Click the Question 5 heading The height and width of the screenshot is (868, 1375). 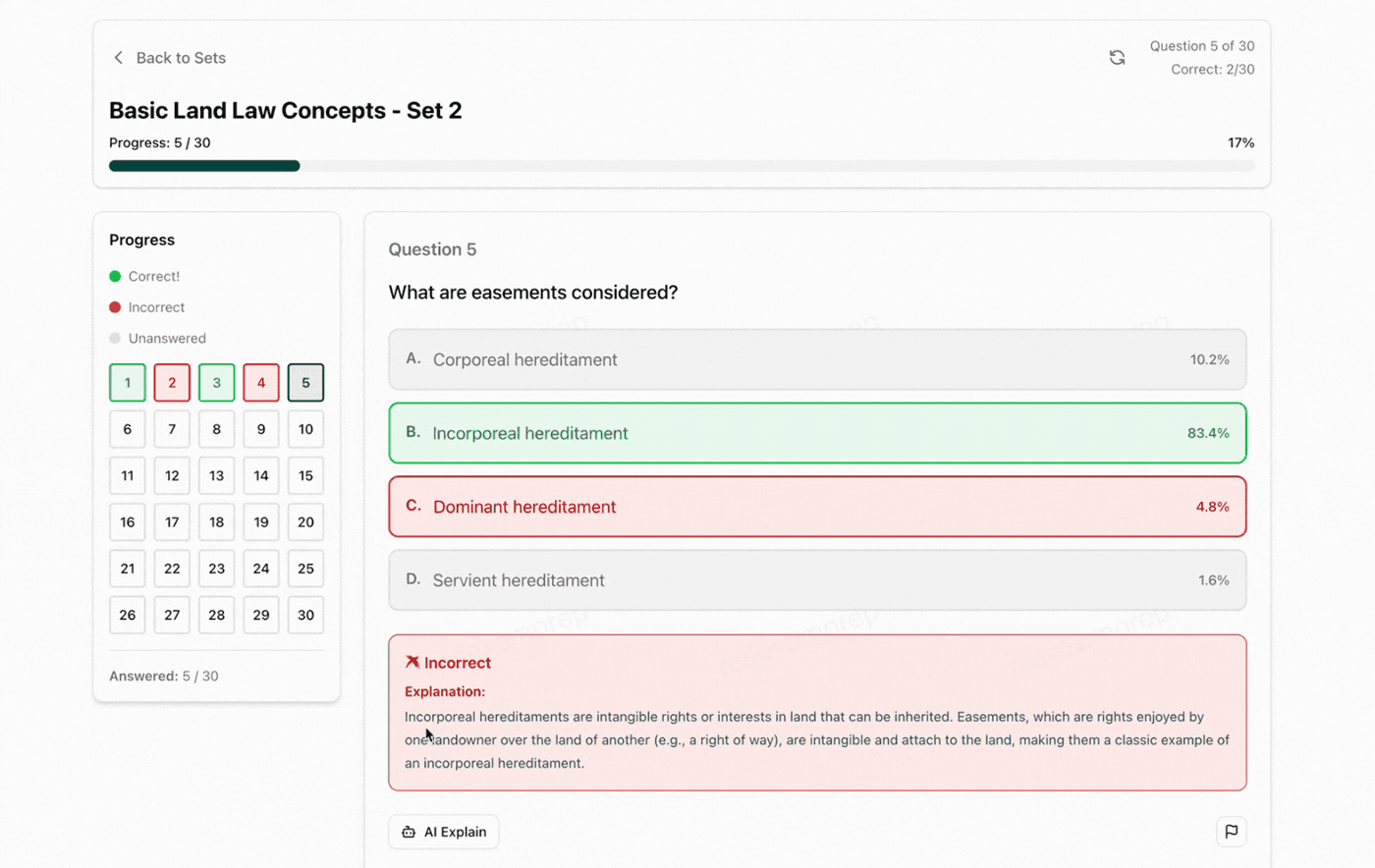432,249
